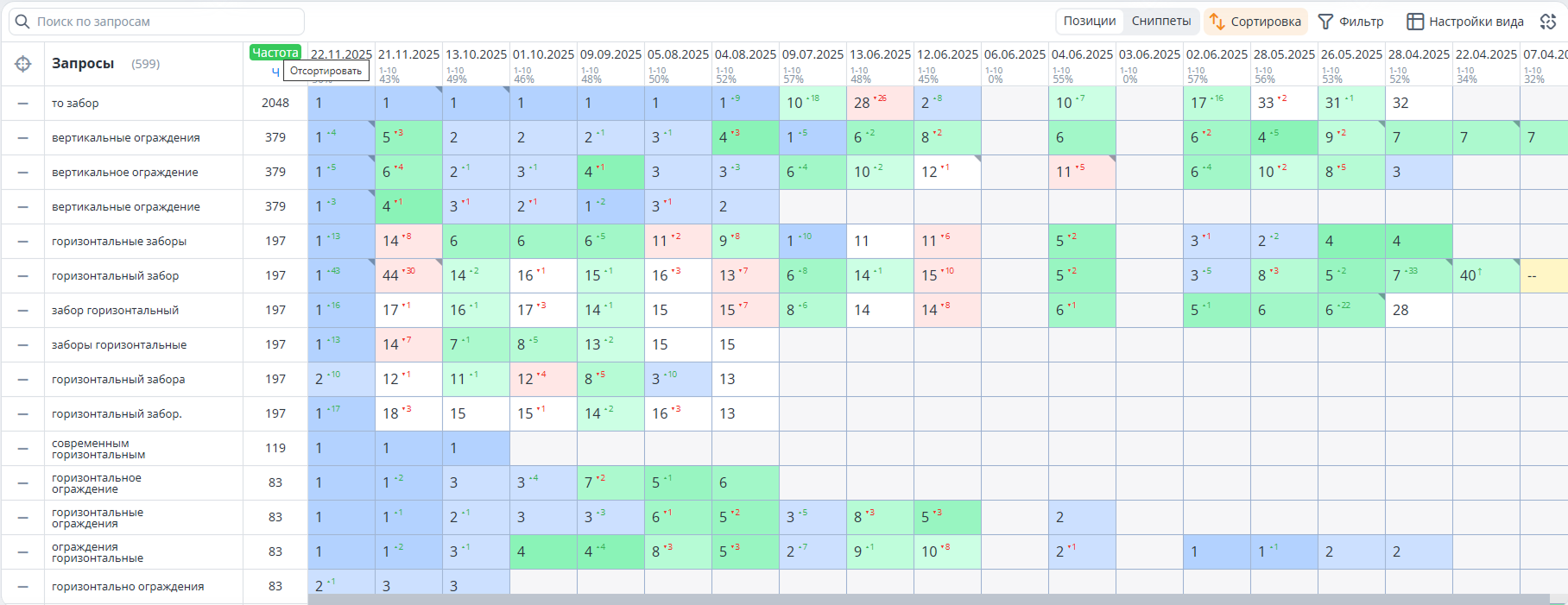Select the 03.06.2025 date column header
The image size is (1568, 605).
[x=1149, y=54]
